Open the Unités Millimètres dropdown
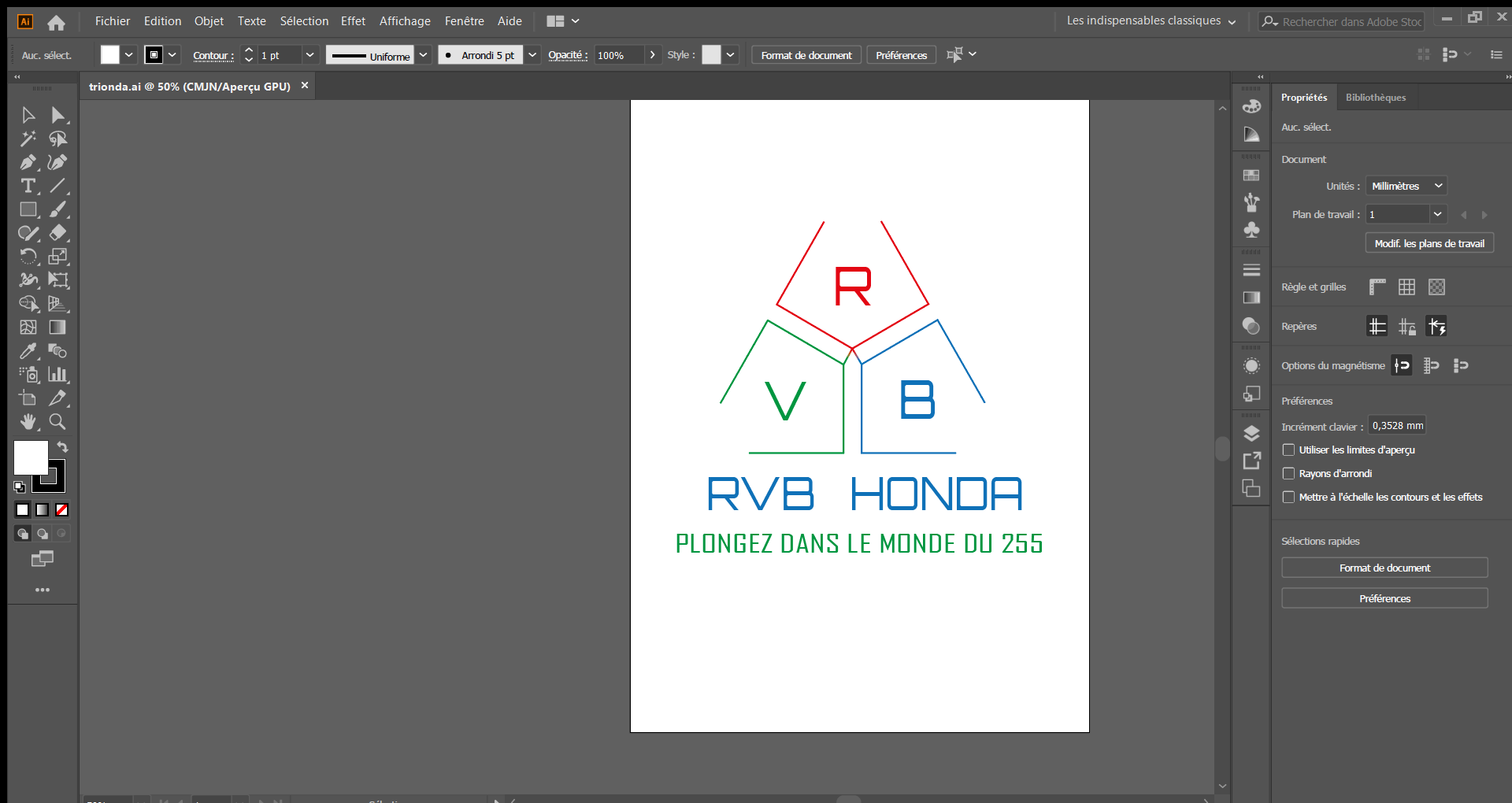The width and height of the screenshot is (1512, 803). (x=1406, y=186)
